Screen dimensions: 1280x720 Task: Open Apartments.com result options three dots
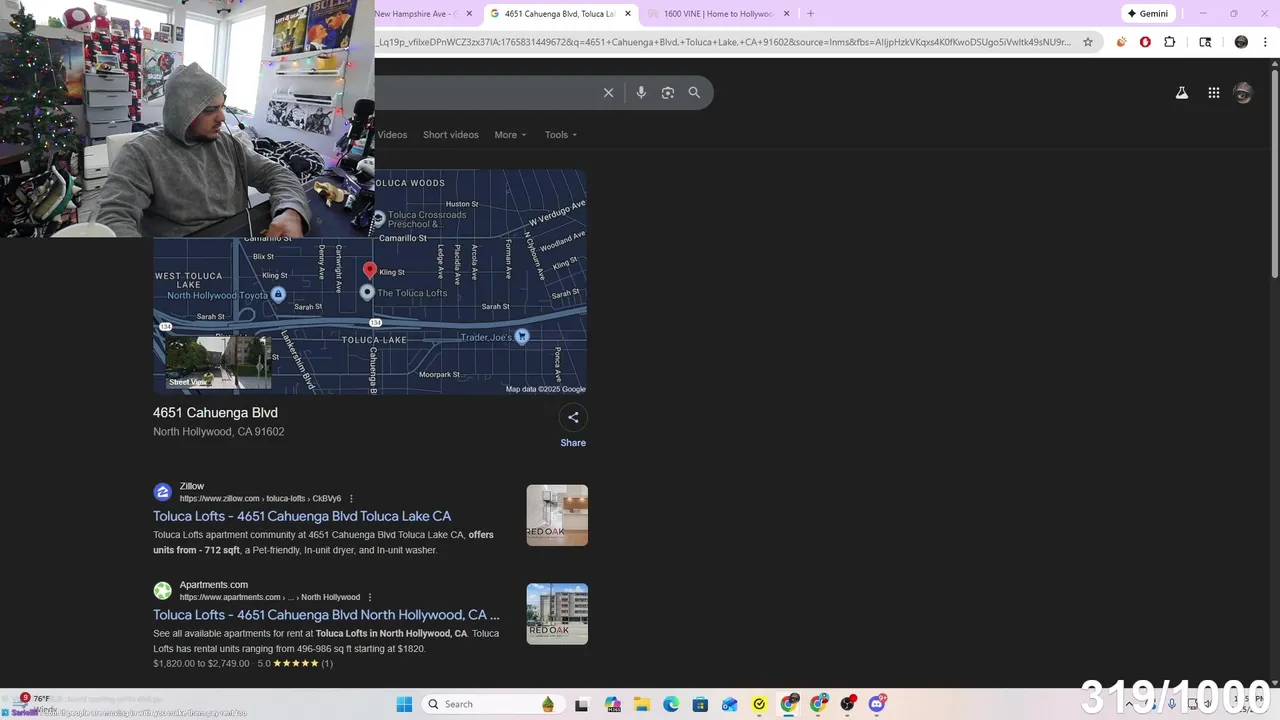pos(370,597)
